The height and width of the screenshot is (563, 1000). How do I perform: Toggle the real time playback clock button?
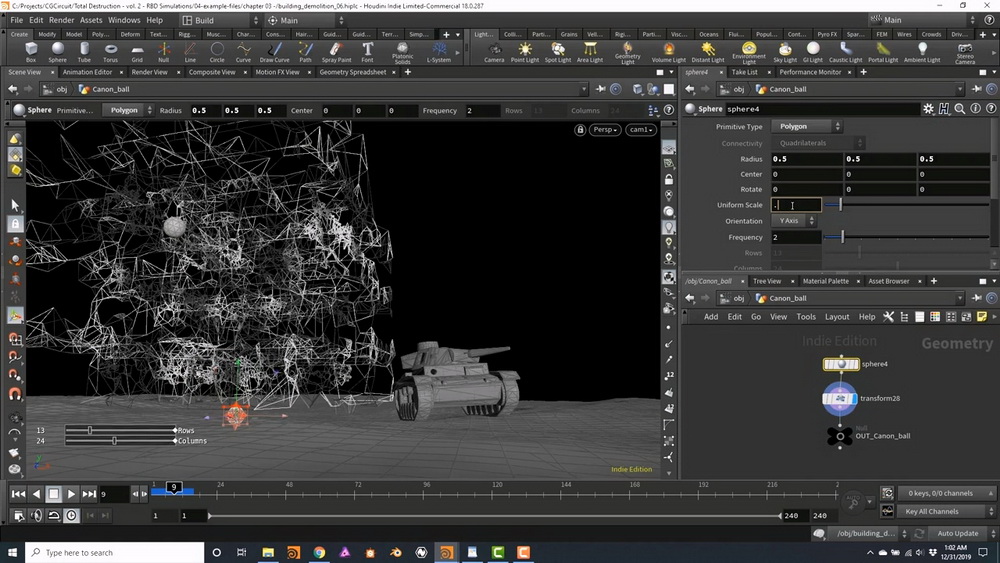click(71, 515)
